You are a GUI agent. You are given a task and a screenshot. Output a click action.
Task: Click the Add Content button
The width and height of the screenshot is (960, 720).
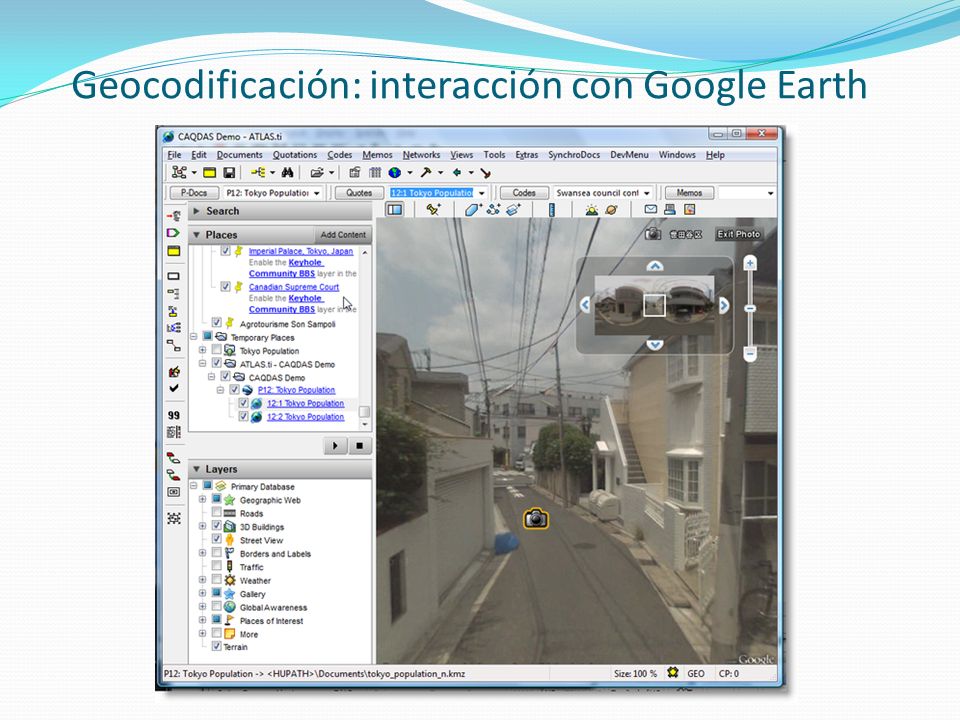[343, 234]
